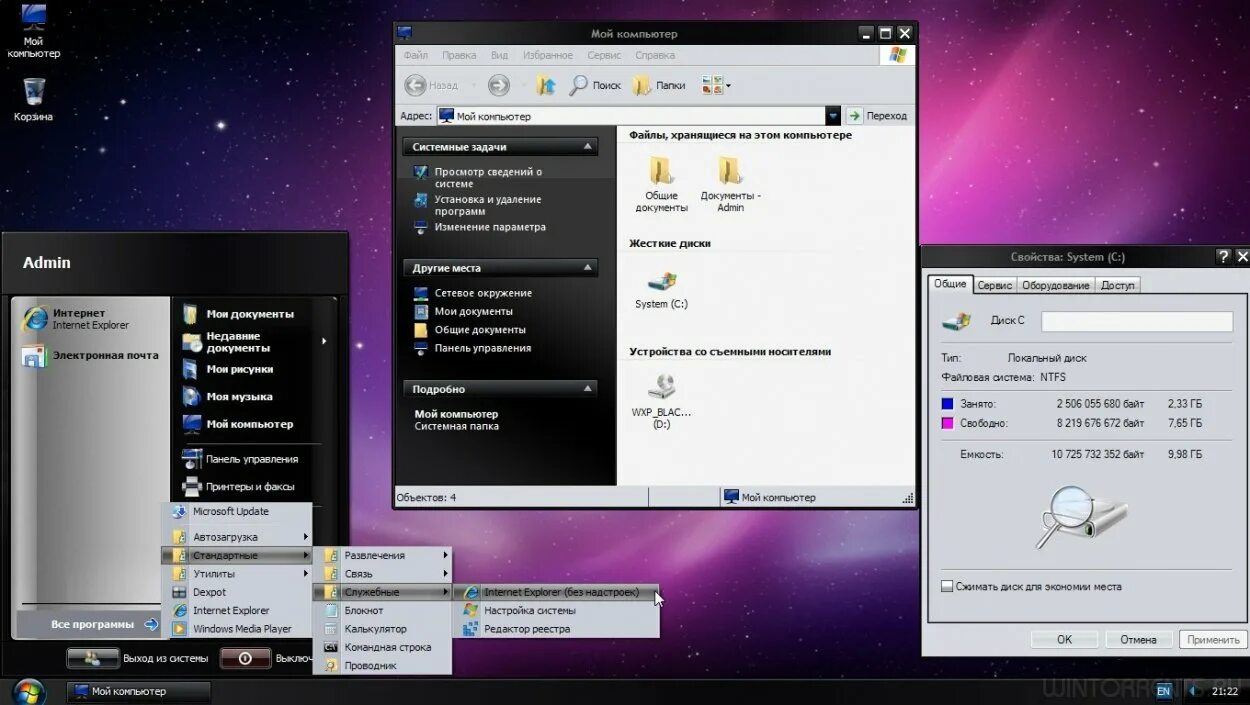Click the Start orb button
This screenshot has width=1250, height=705.
(x=29, y=692)
